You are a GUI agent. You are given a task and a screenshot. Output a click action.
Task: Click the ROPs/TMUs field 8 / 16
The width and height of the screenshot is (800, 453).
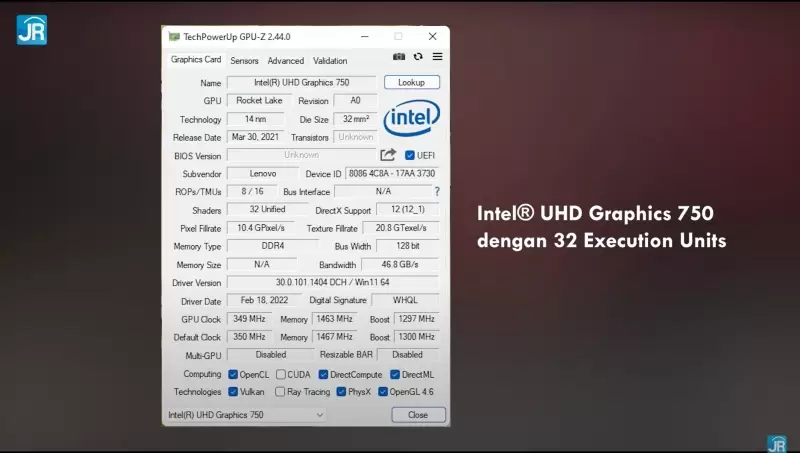tap(253, 191)
